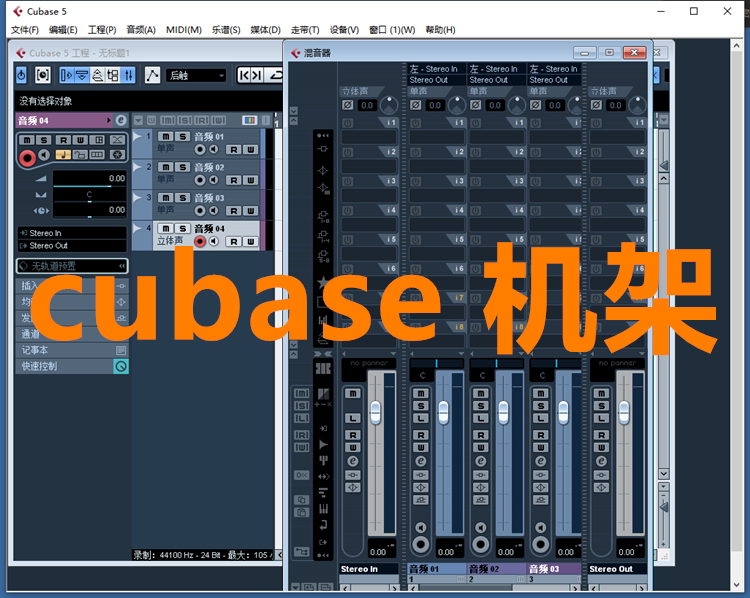This screenshot has height=598, width=750.
Task: Mute all global mixer button
Action: tap(301, 393)
